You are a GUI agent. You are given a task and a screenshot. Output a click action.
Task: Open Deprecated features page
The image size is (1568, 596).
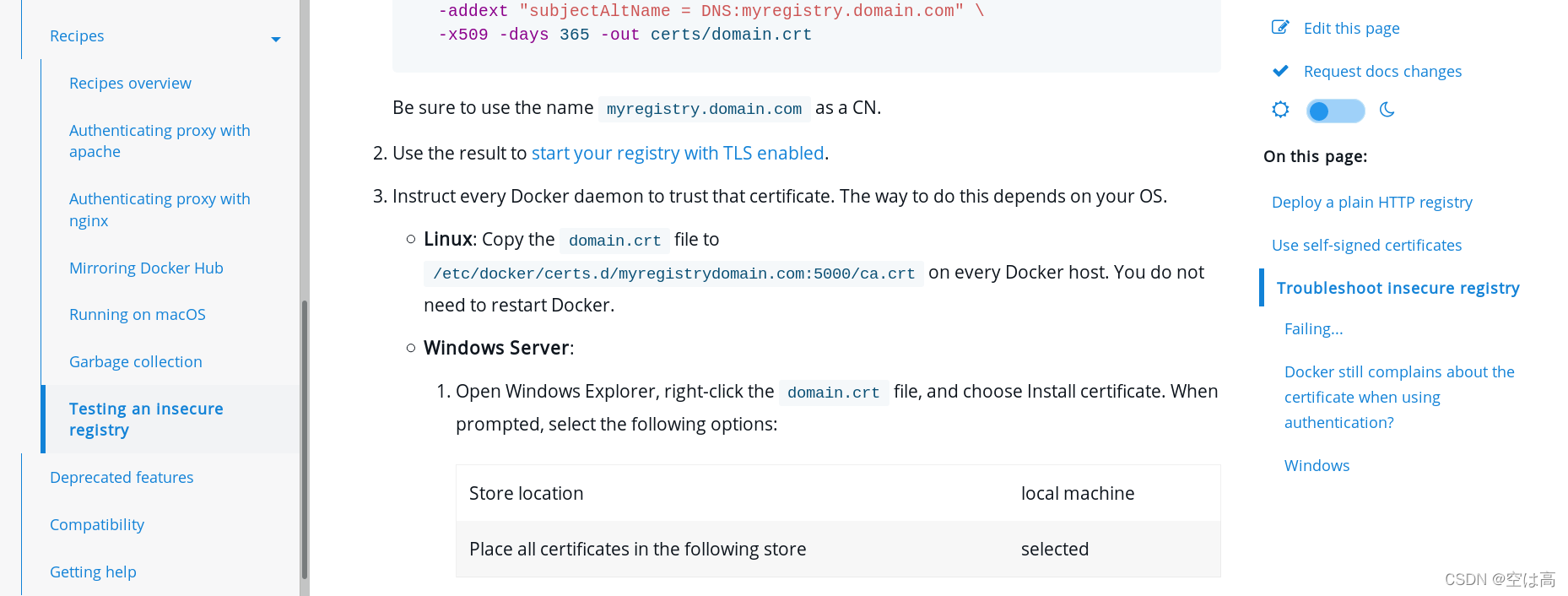pyautogui.click(x=122, y=478)
